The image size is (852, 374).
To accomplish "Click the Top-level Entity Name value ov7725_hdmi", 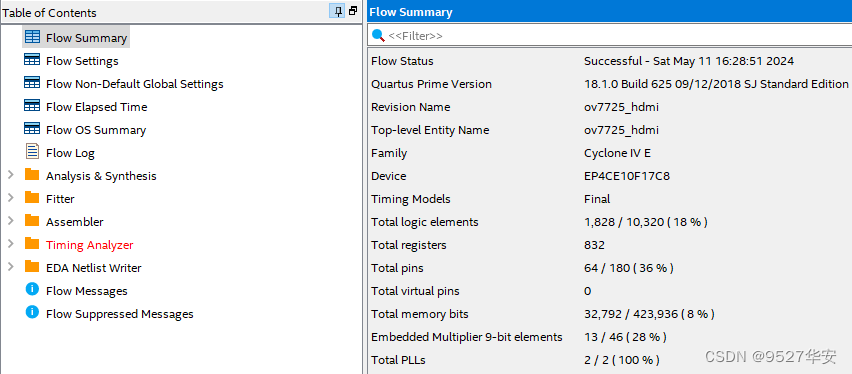I will pyautogui.click(x=621, y=130).
